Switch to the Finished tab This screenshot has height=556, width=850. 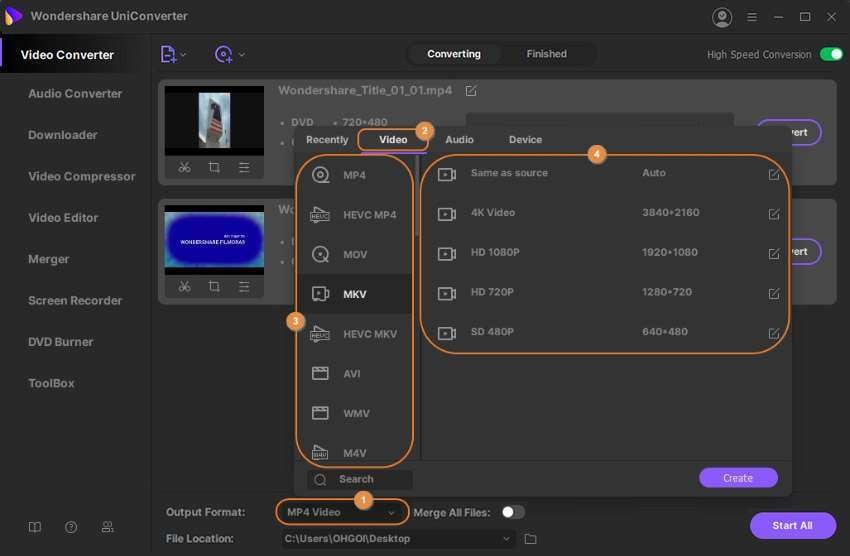tap(546, 54)
